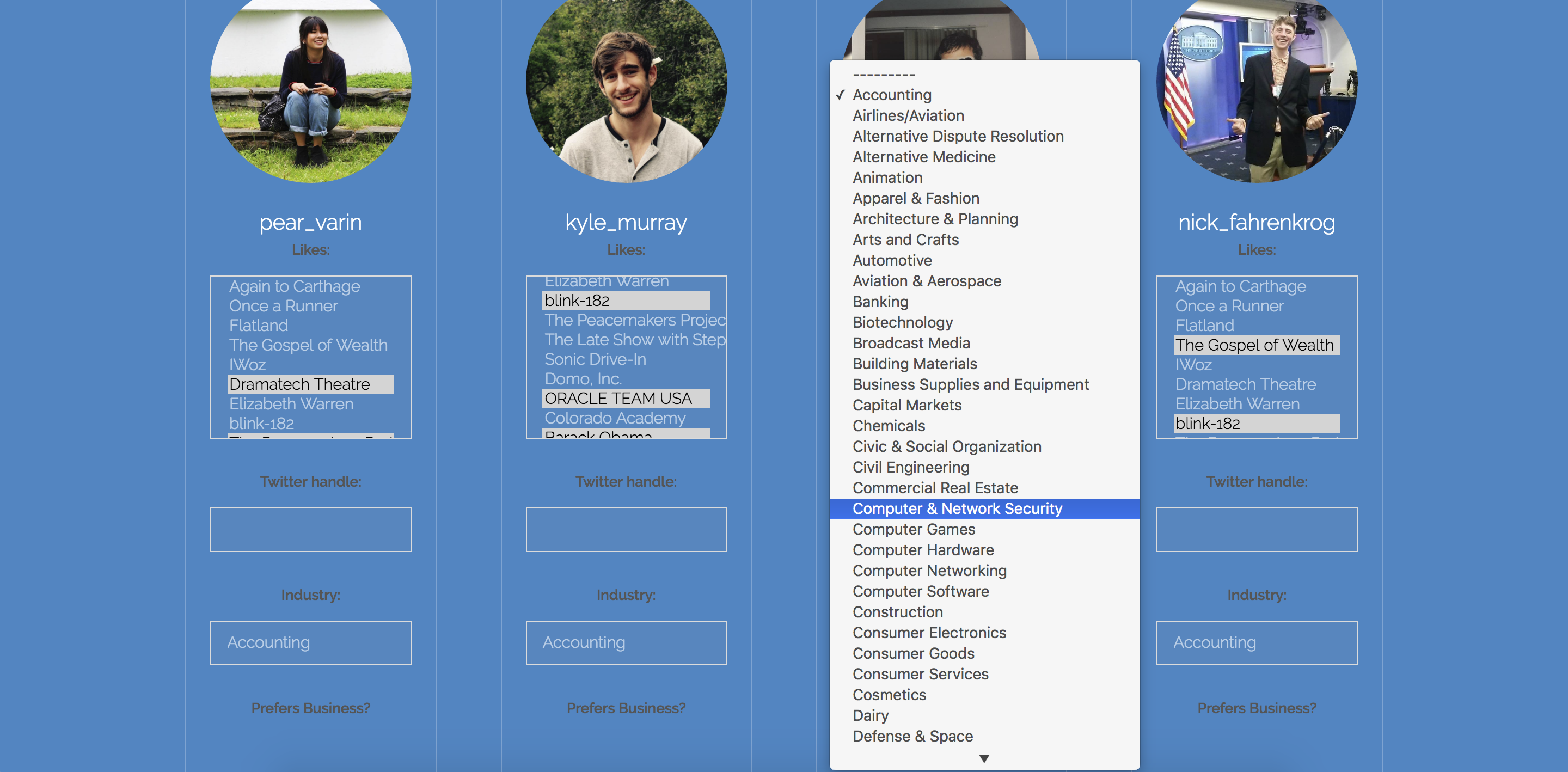This screenshot has width=1568, height=772.
Task: Select the checked Accounting option
Action: click(892, 95)
